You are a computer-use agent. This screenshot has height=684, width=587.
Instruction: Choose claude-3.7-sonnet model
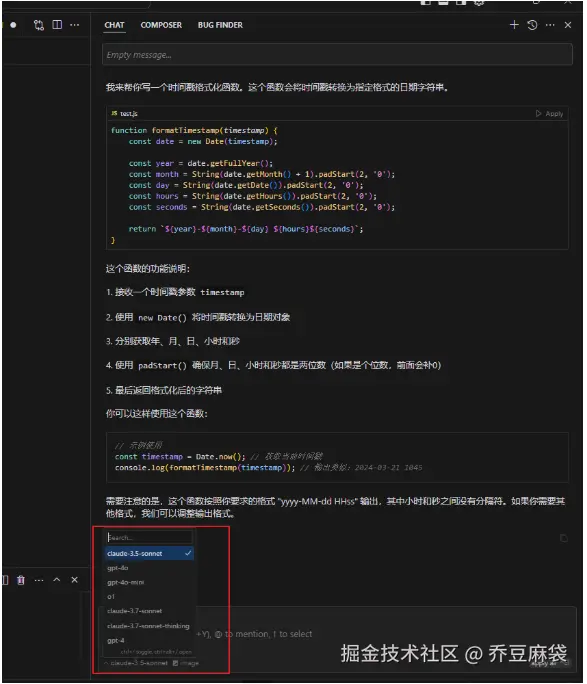point(134,611)
